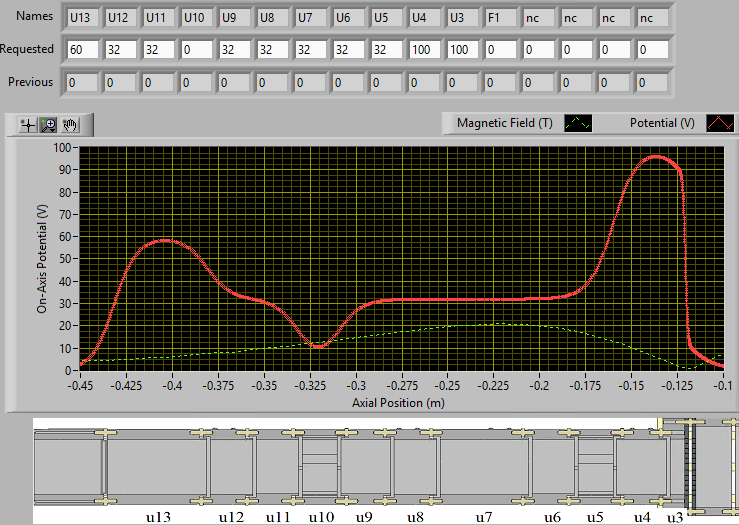Screen dimensions: 739x525
Task: Click the u3 electrode label in diagram
Action: (675, 517)
